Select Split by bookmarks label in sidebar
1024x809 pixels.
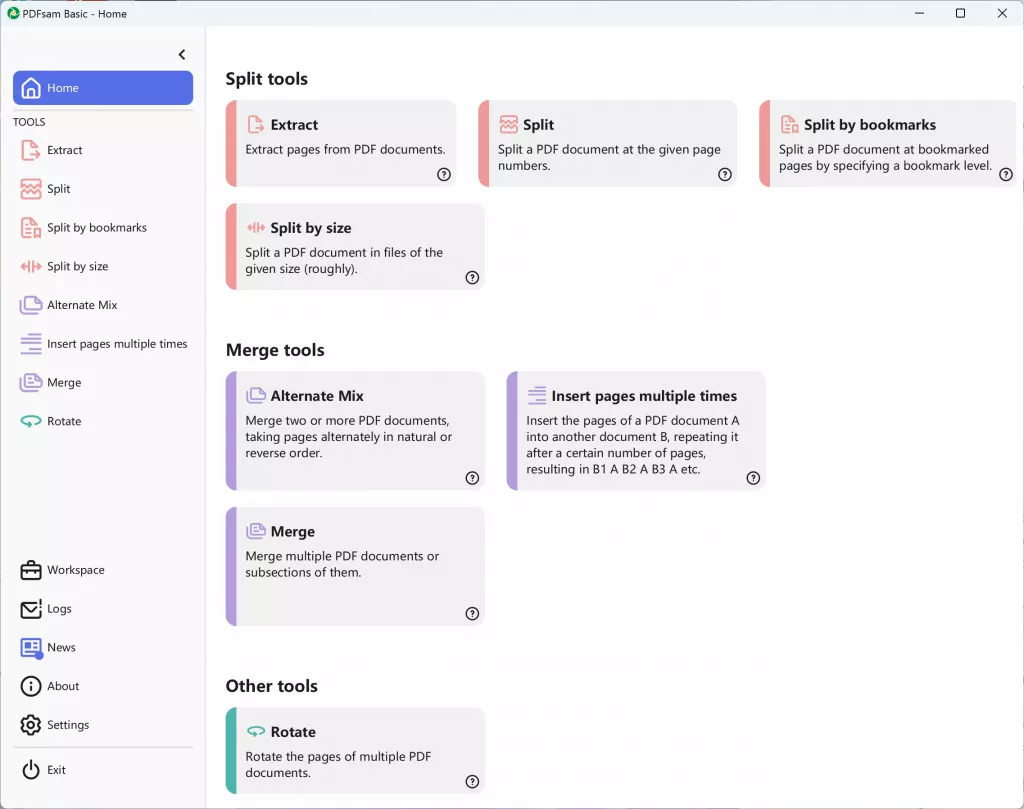coord(97,227)
